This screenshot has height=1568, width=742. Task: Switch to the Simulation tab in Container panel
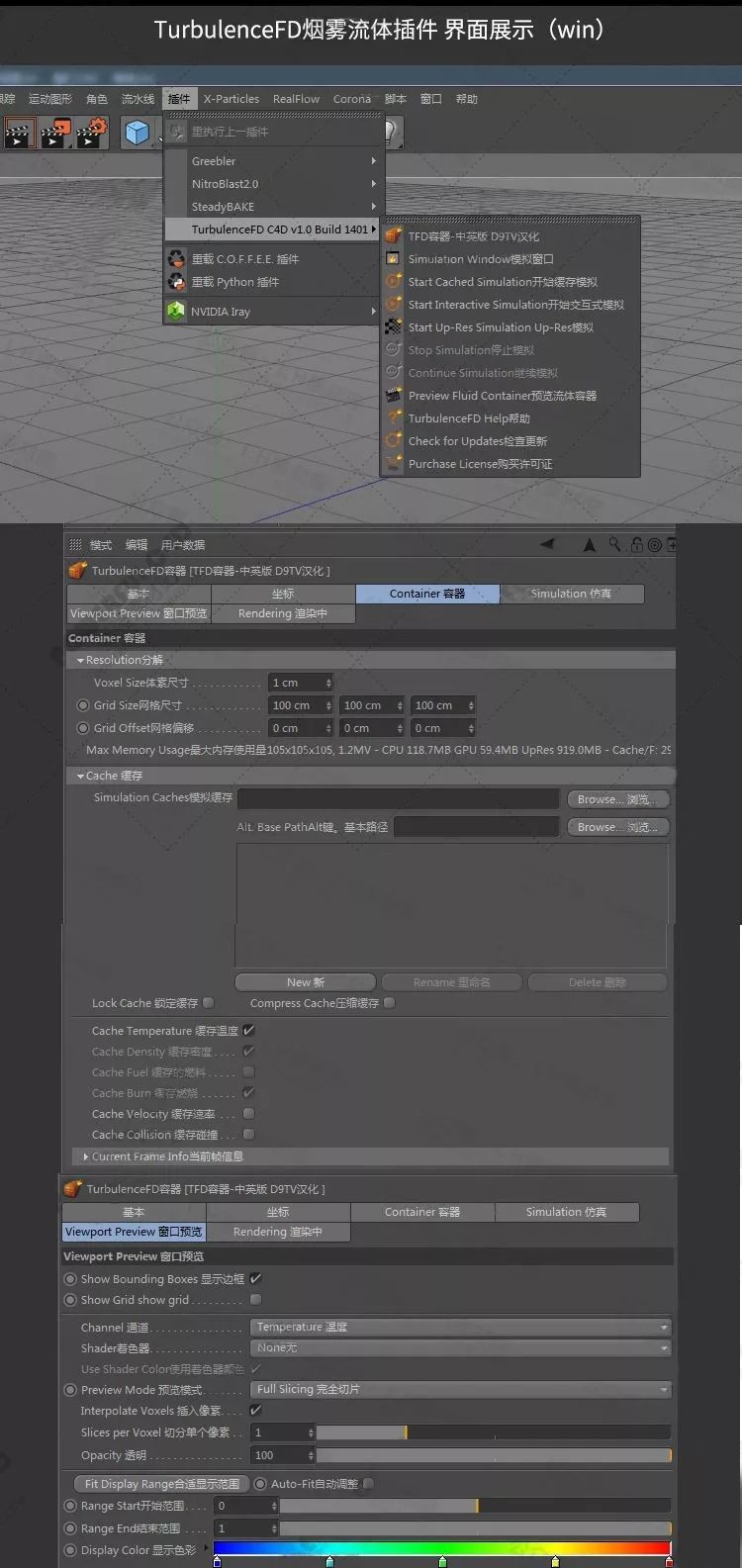(572, 594)
